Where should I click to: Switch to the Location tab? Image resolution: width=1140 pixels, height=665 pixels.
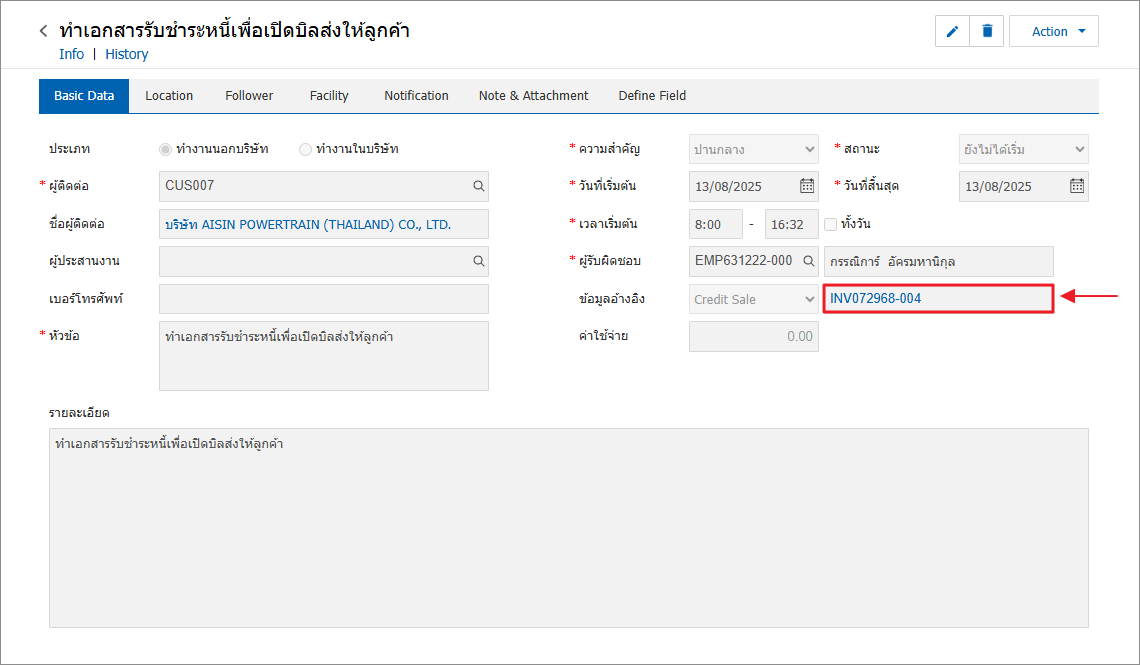(169, 96)
